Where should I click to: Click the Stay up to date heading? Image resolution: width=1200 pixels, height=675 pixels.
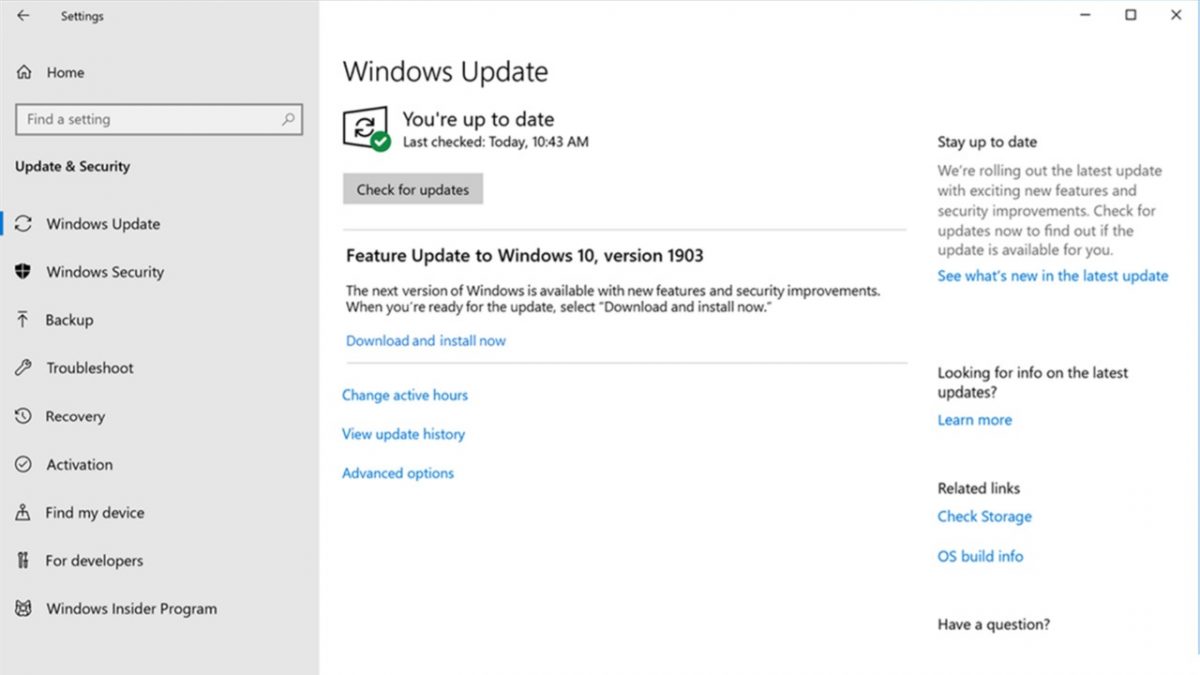pos(988,142)
